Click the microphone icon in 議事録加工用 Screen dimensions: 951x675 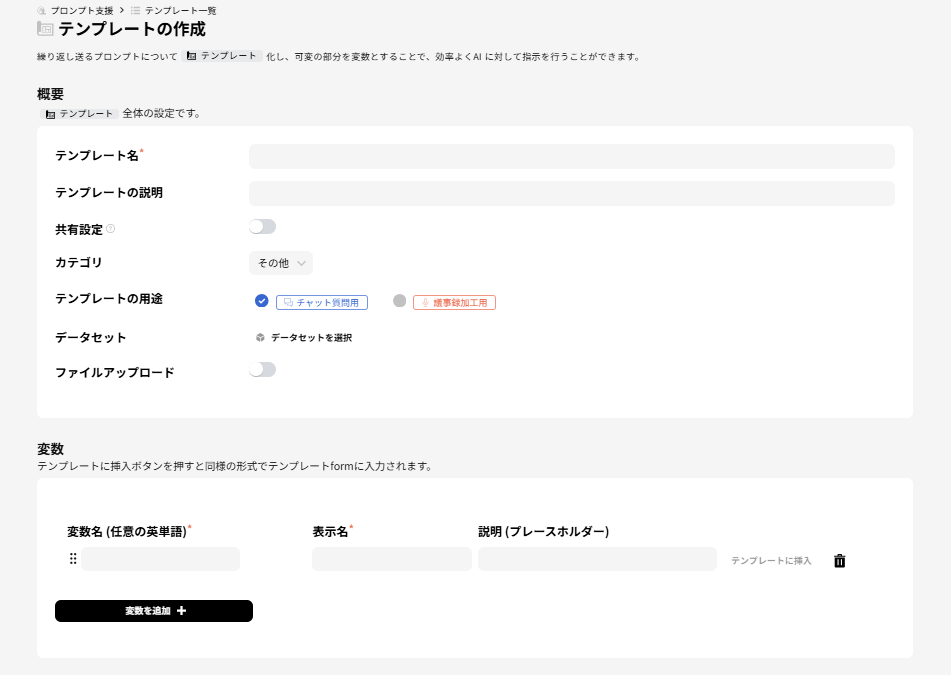click(x=425, y=302)
